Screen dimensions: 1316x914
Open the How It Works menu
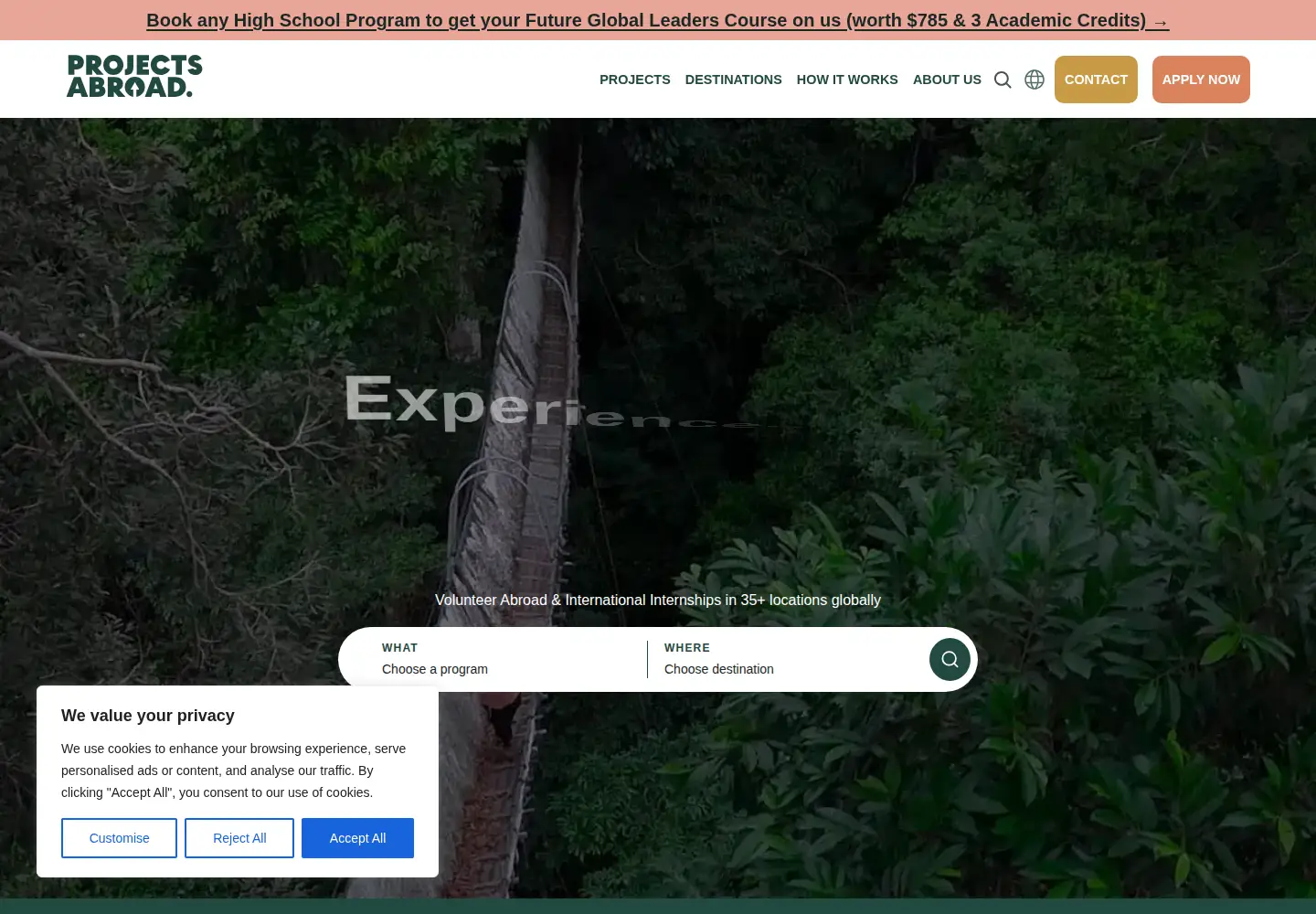point(847,80)
